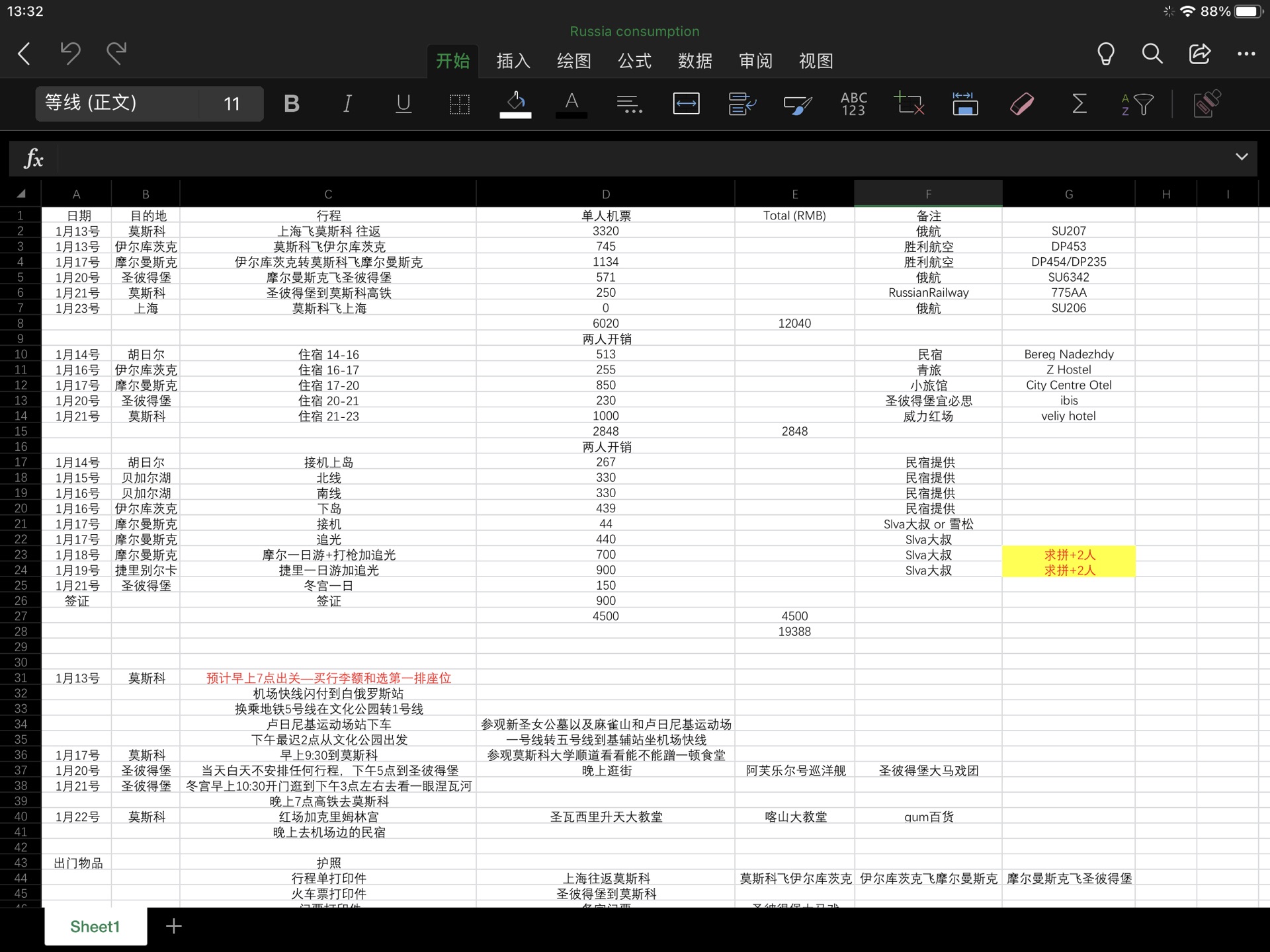Open the search magnifier
Screen dimensions: 1270x952
pyautogui.click(x=1152, y=54)
